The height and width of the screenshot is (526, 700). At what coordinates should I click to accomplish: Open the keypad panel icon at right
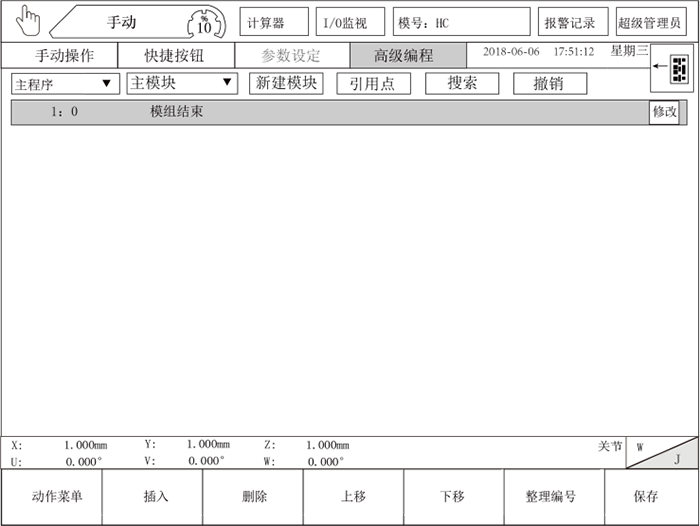(678, 68)
